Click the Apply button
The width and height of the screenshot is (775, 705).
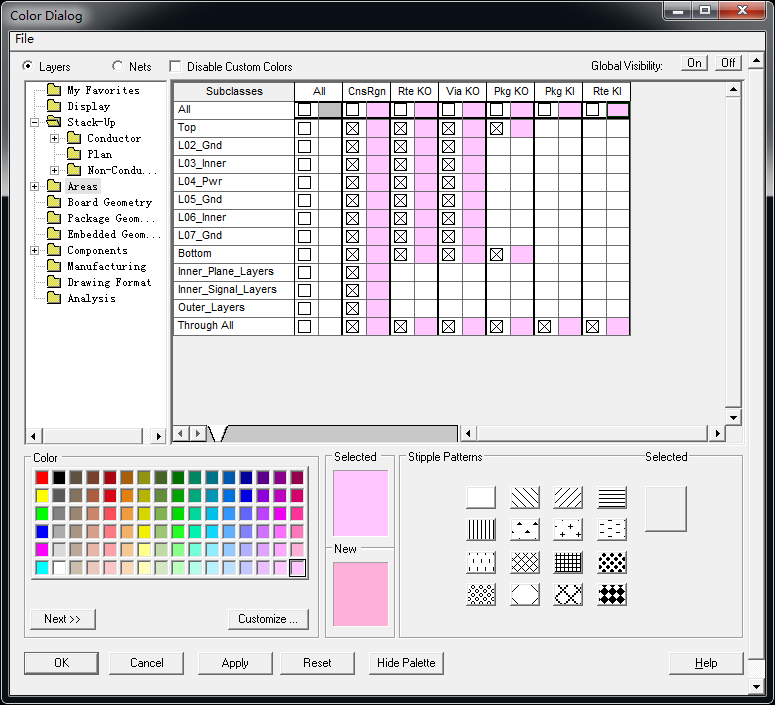pos(235,663)
